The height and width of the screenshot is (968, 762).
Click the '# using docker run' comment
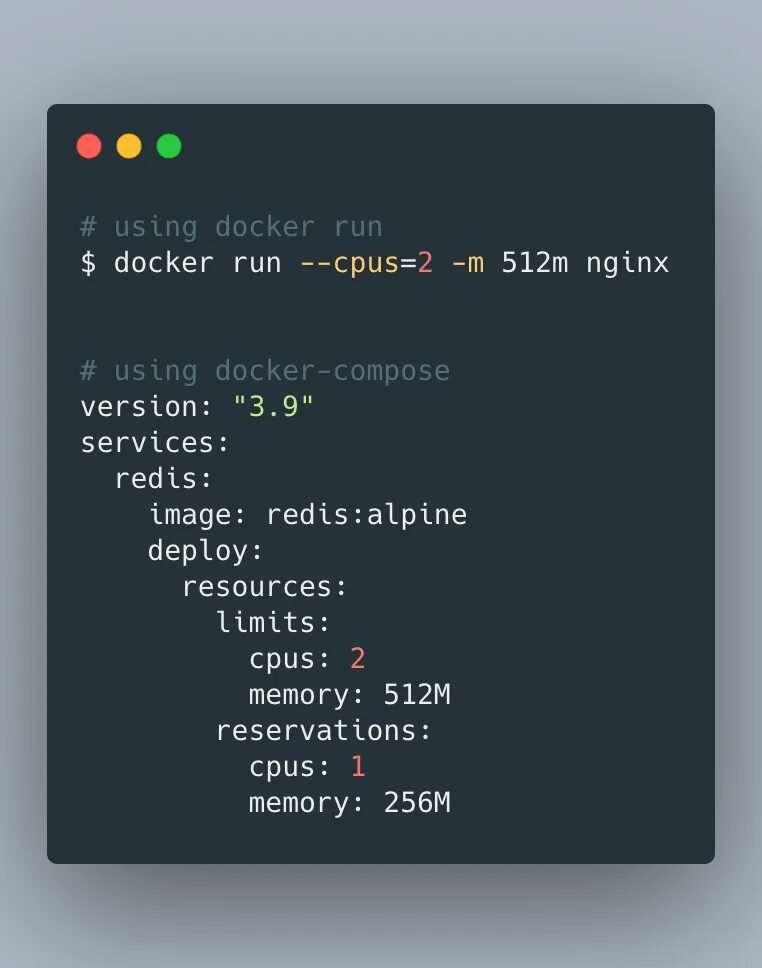232,227
